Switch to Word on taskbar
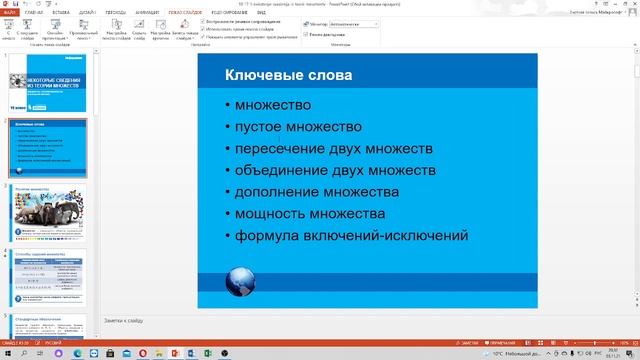Screen dimensions: 640x360 coord(191,353)
